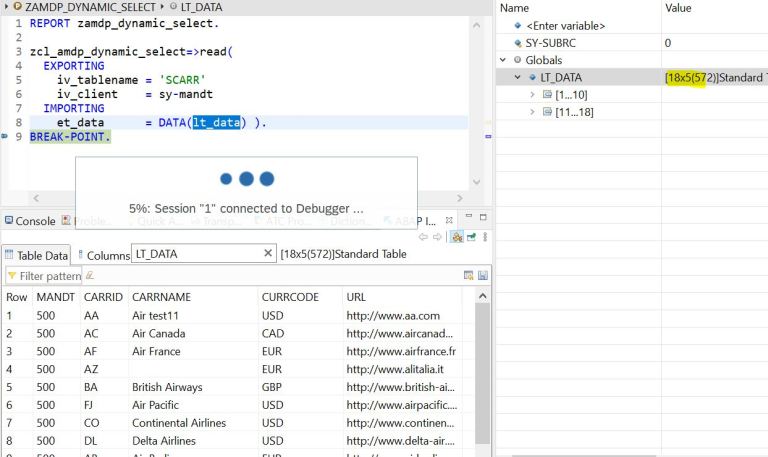Click the forward navigation arrow in table view
This screenshot has height=457, width=768.
[436, 237]
